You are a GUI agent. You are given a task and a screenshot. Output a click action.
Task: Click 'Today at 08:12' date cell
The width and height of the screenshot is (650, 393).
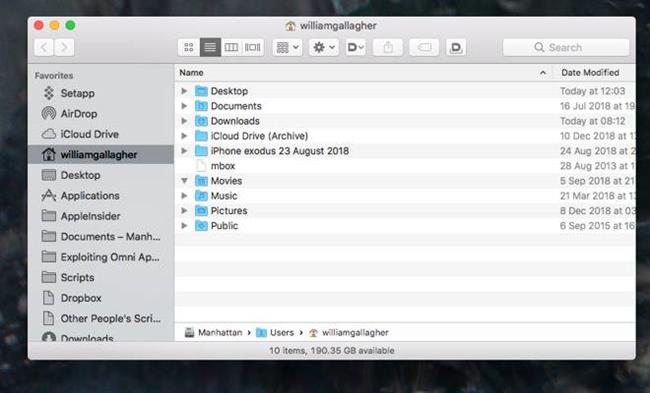(x=592, y=121)
